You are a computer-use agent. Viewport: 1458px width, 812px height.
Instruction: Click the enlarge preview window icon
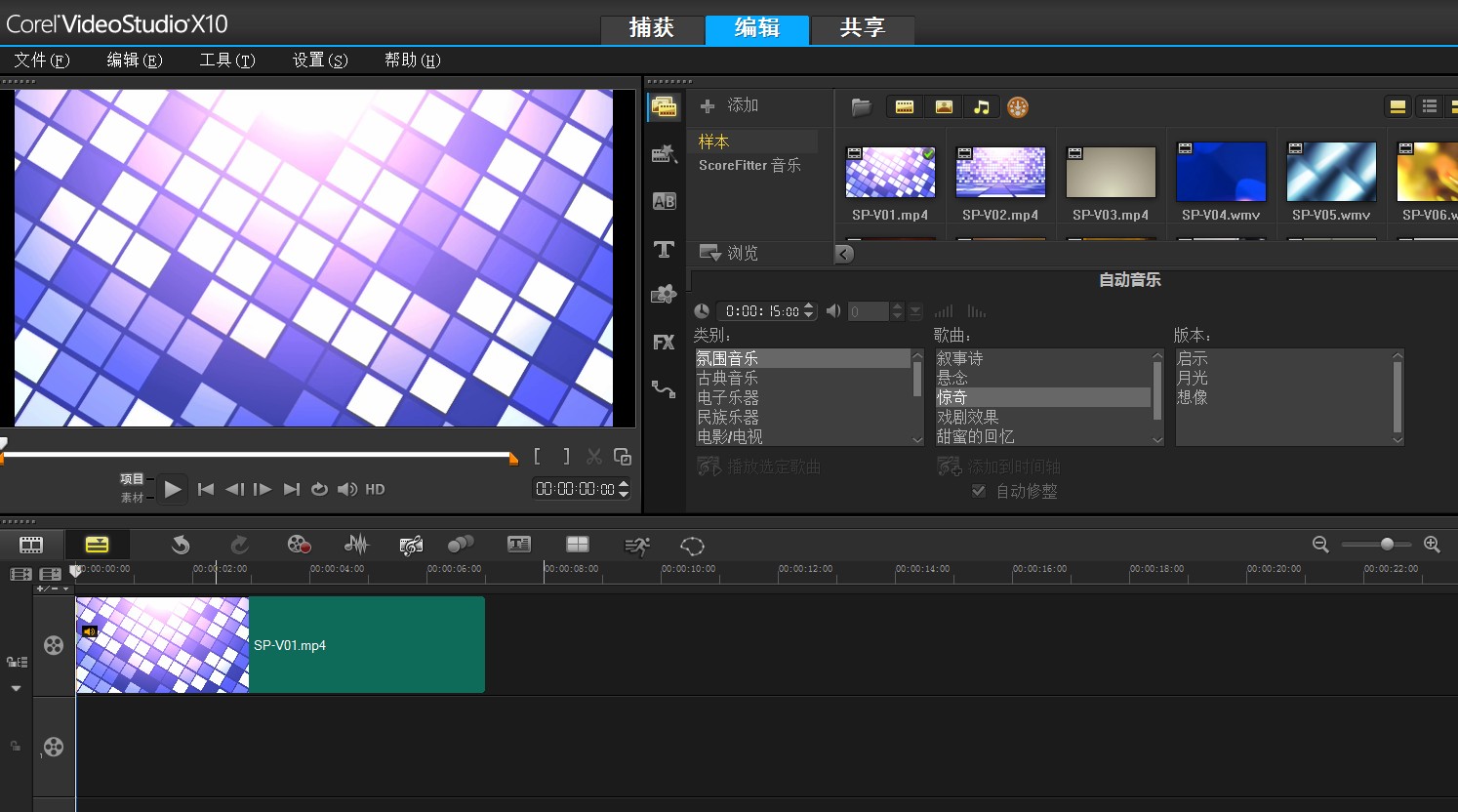(622, 456)
